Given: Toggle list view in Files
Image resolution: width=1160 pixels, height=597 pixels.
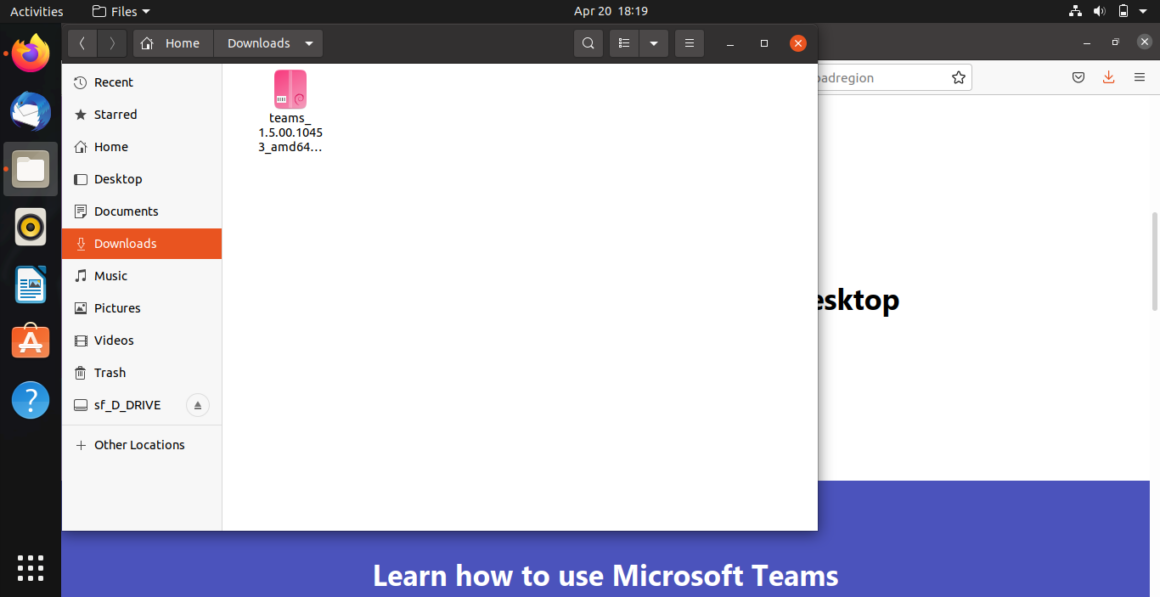Looking at the screenshot, I should 623,43.
